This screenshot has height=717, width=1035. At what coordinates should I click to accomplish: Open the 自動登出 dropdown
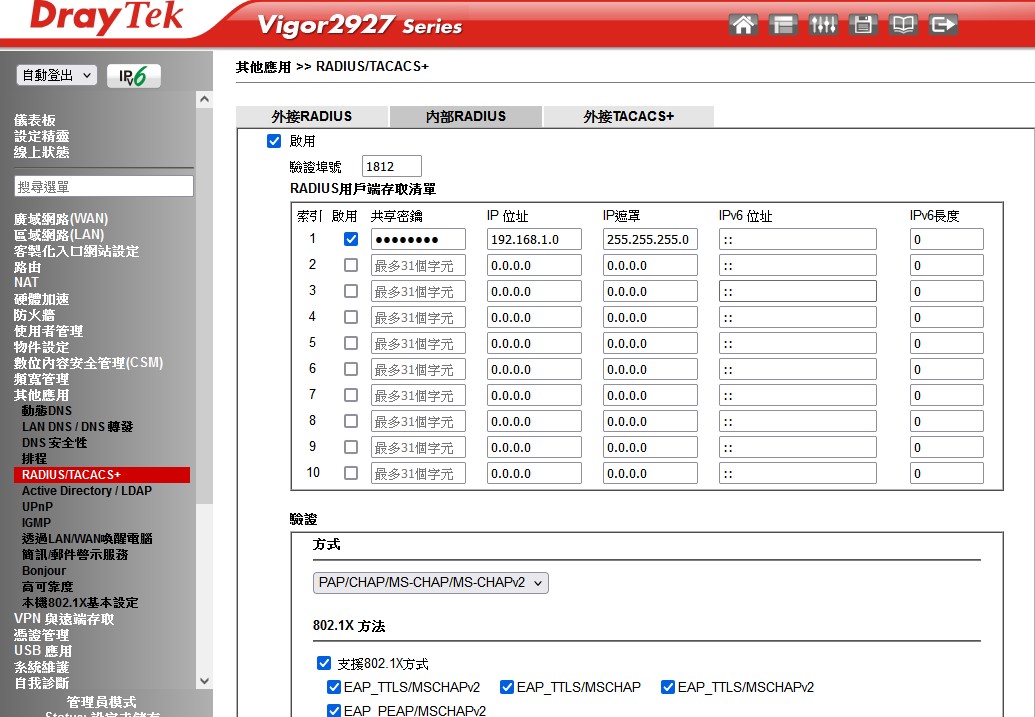[x=57, y=75]
